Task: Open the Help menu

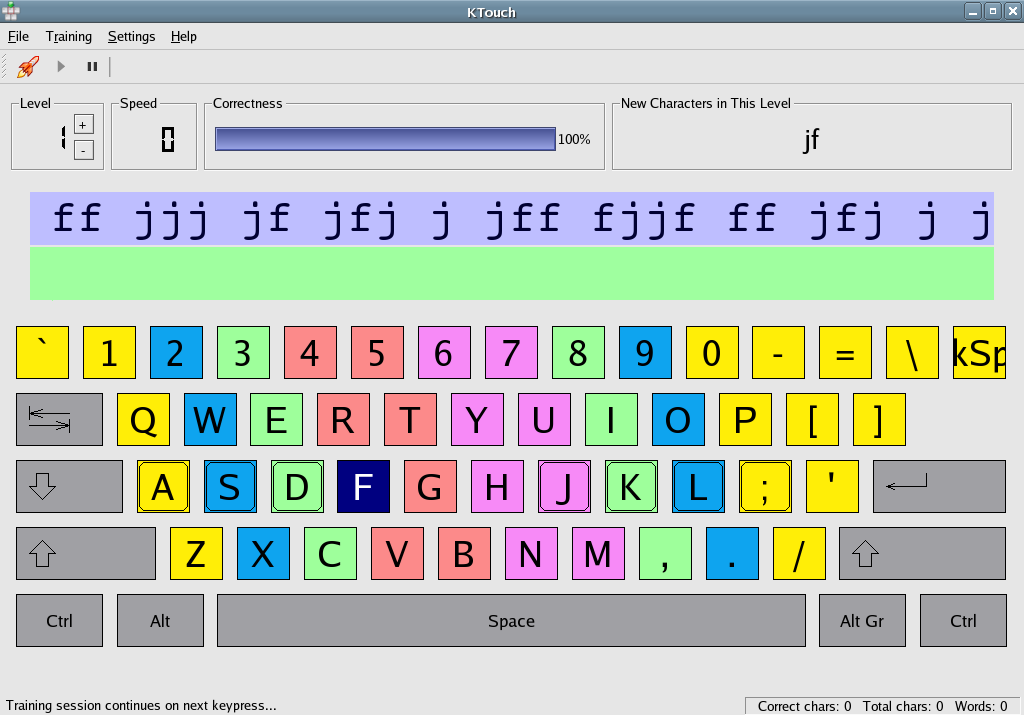Action: point(184,37)
